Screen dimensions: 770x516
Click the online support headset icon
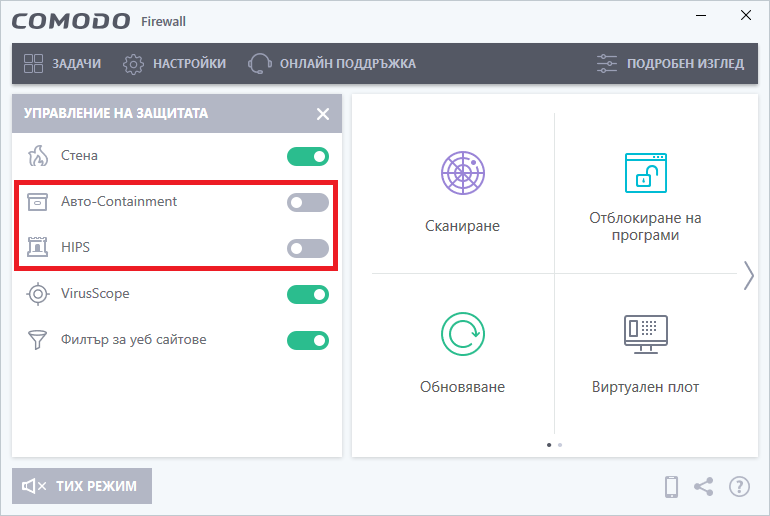click(259, 64)
